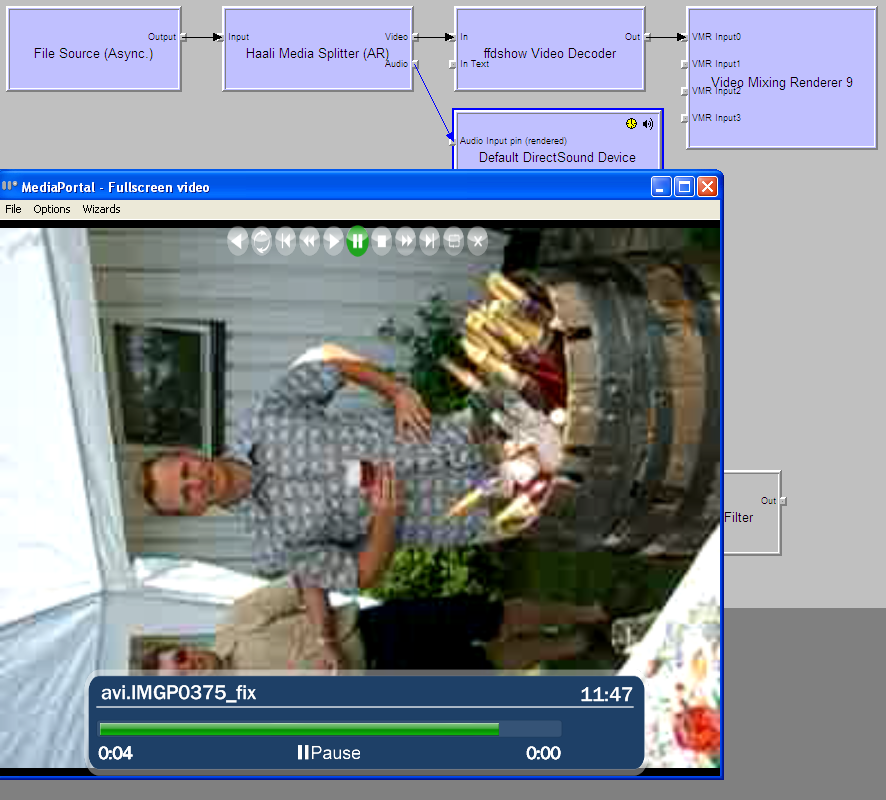Rewind the video playback
886x800 pixels.
tap(310, 241)
